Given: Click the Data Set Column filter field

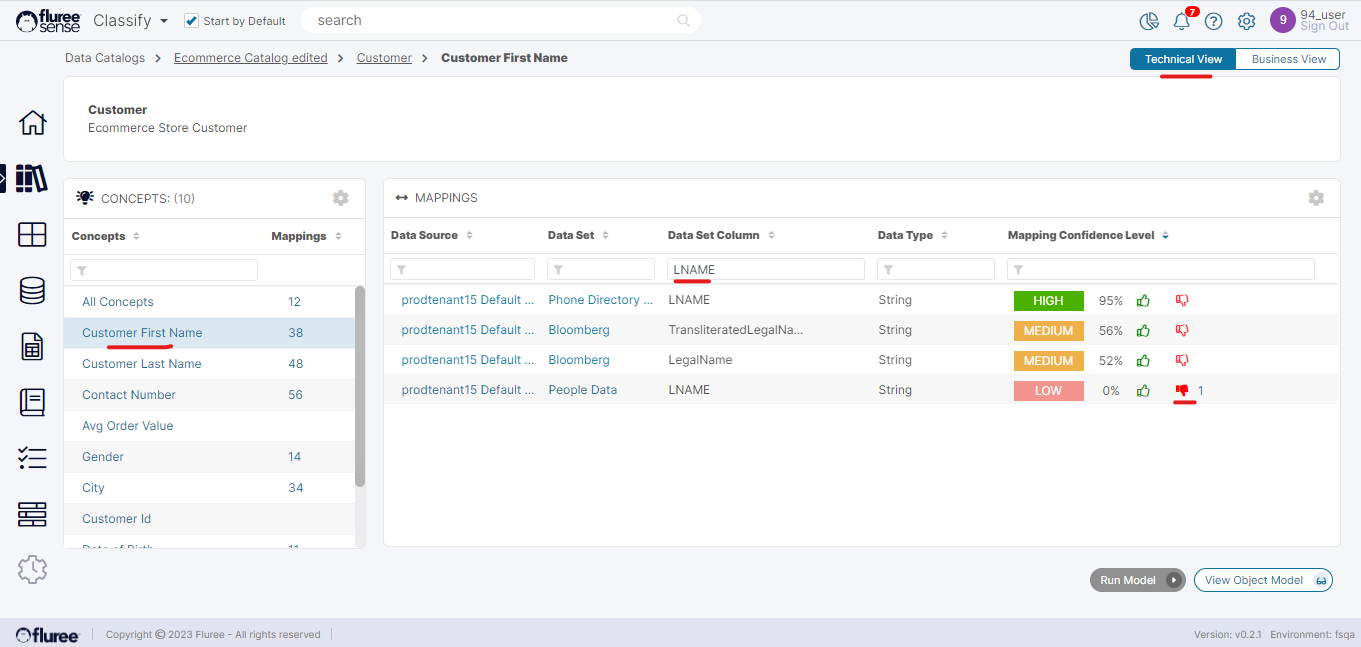Looking at the screenshot, I should [x=765, y=269].
